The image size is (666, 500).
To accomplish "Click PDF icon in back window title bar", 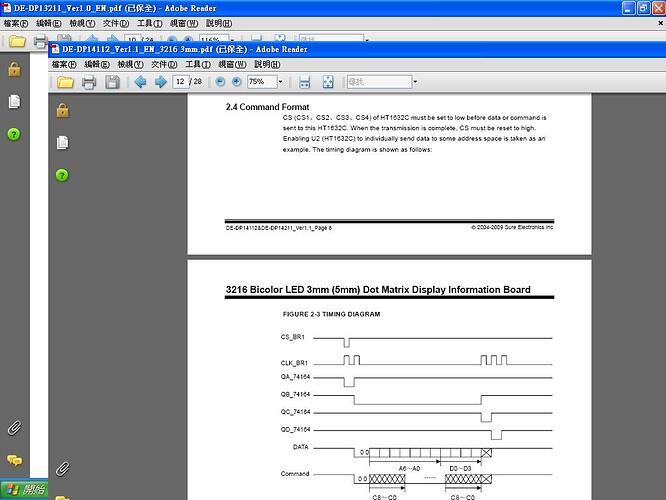I will click(x=7, y=8).
